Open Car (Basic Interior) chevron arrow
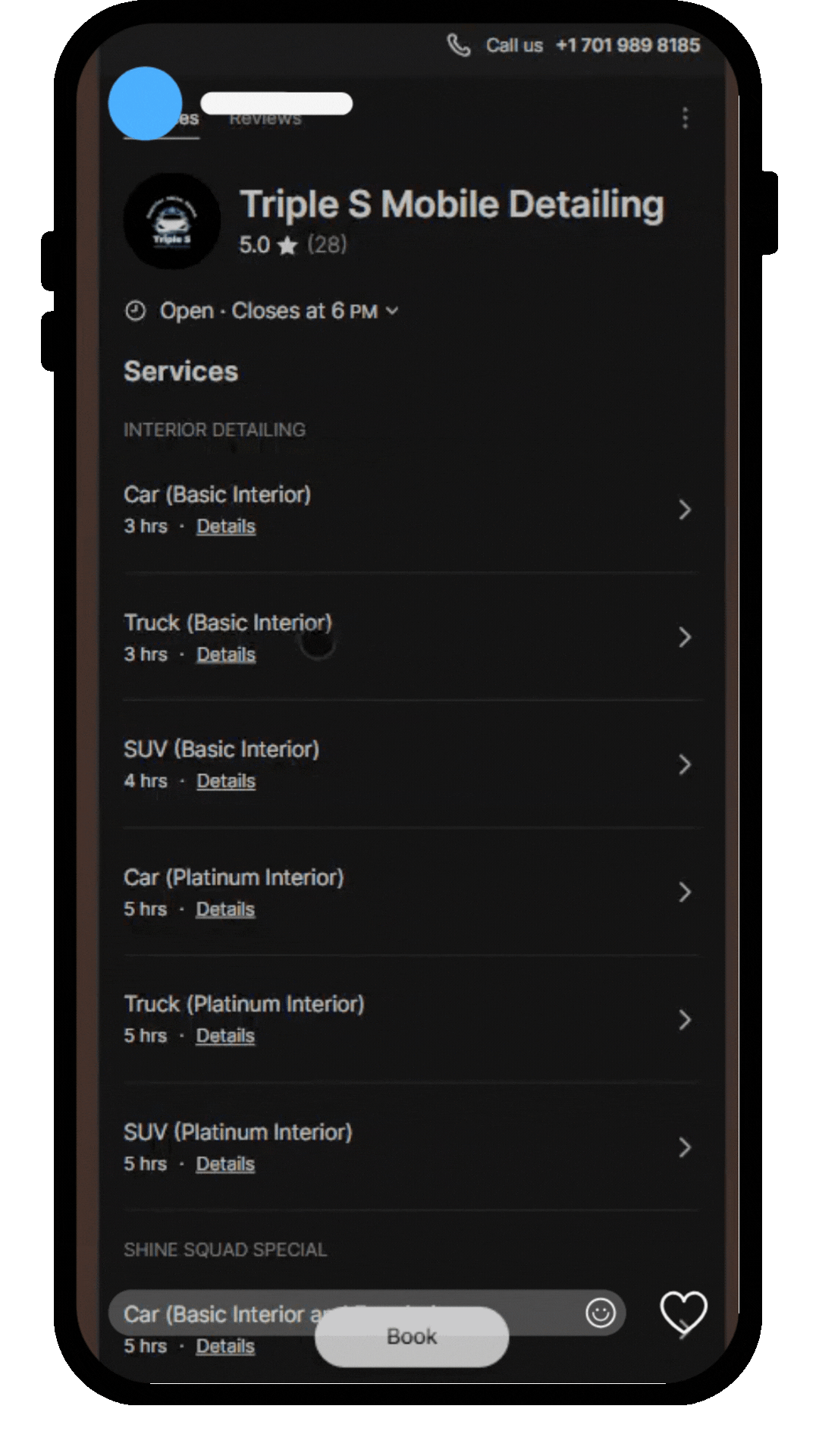This screenshot has width=819, height=1456. pos(684,510)
